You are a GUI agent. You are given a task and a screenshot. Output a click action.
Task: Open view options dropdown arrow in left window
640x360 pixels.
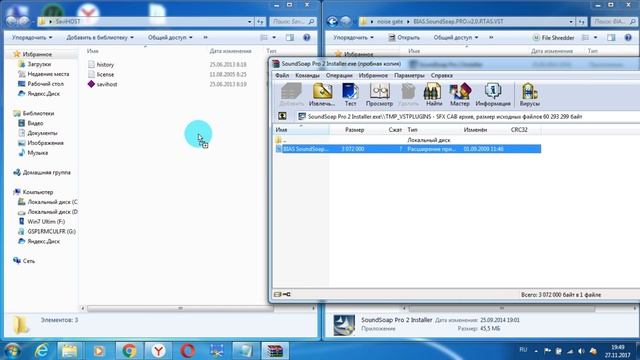pyautogui.click(x=274, y=38)
